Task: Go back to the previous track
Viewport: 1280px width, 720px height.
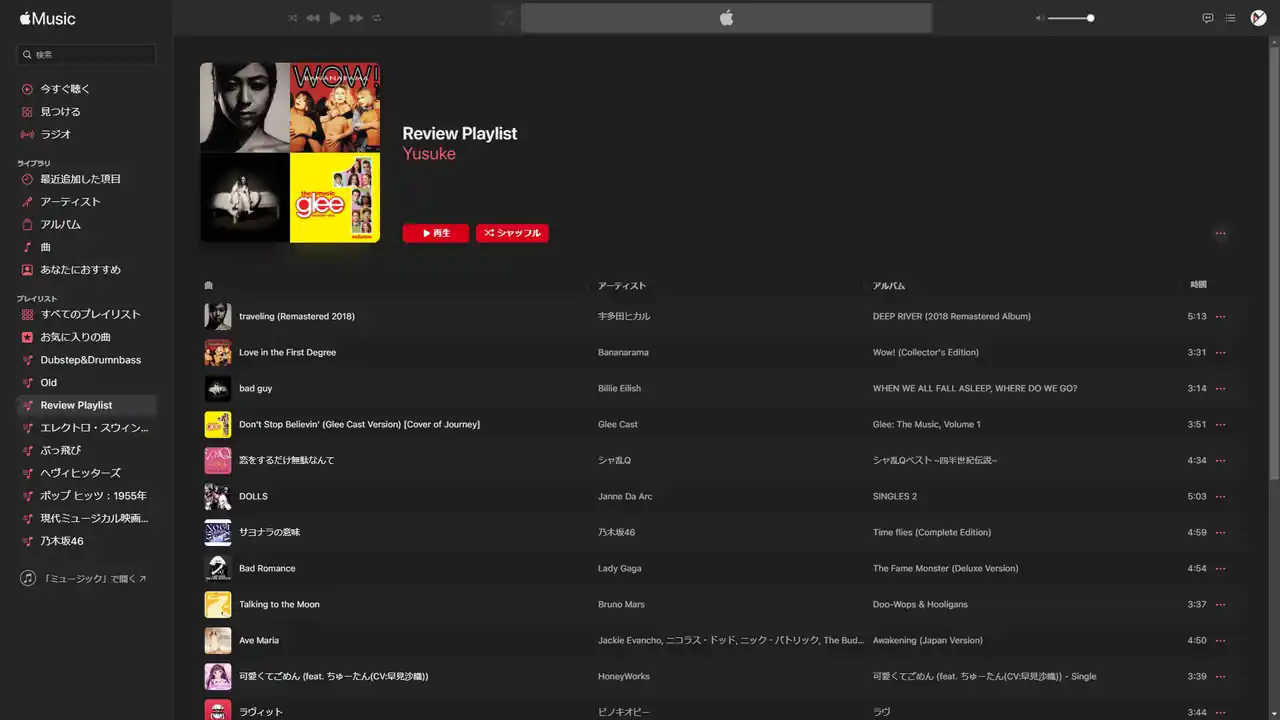Action: [313, 18]
